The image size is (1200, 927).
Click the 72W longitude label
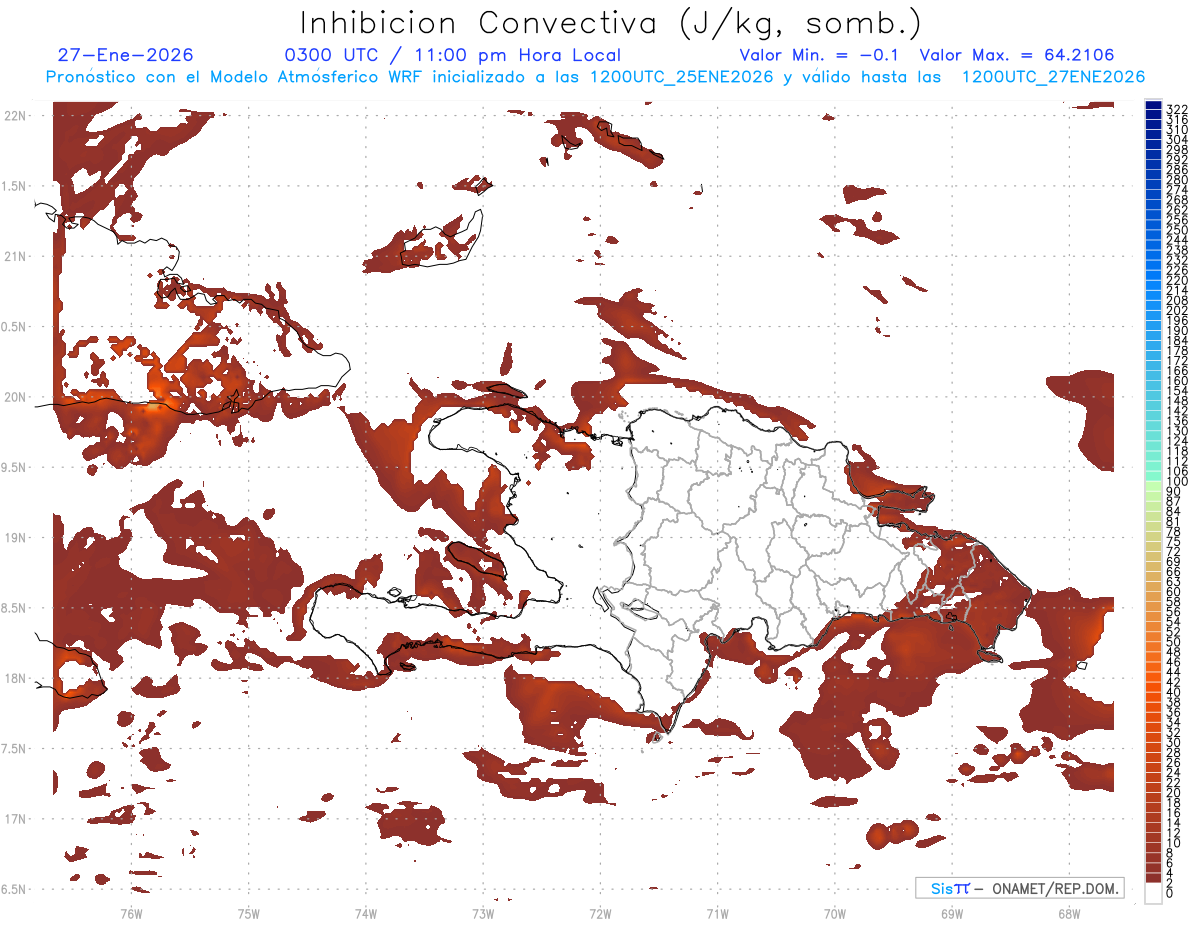(601, 914)
